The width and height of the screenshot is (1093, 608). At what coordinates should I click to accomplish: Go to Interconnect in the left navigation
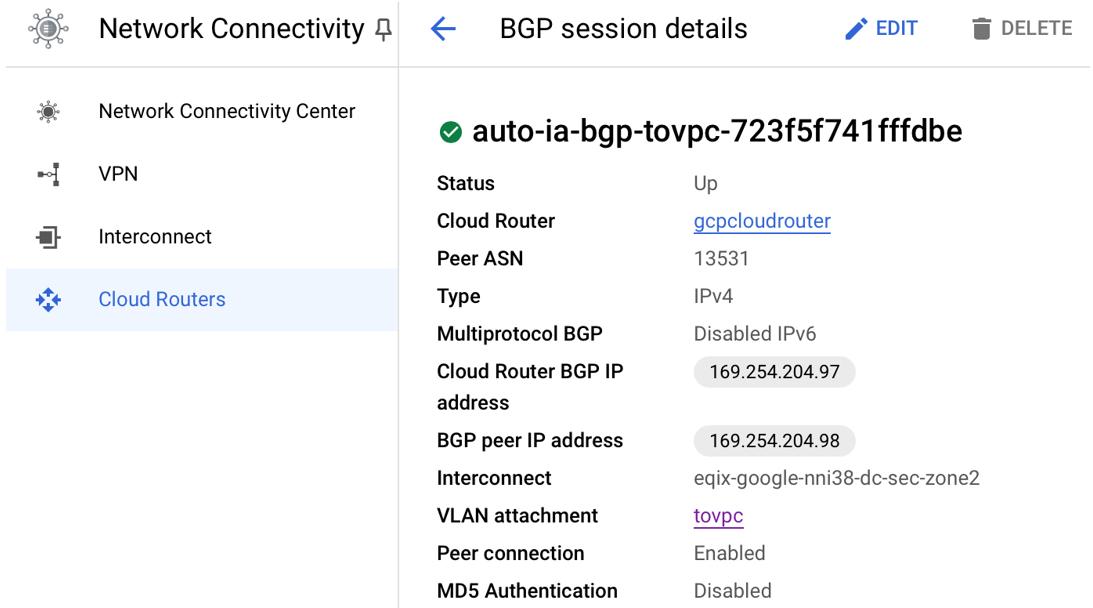[155, 237]
